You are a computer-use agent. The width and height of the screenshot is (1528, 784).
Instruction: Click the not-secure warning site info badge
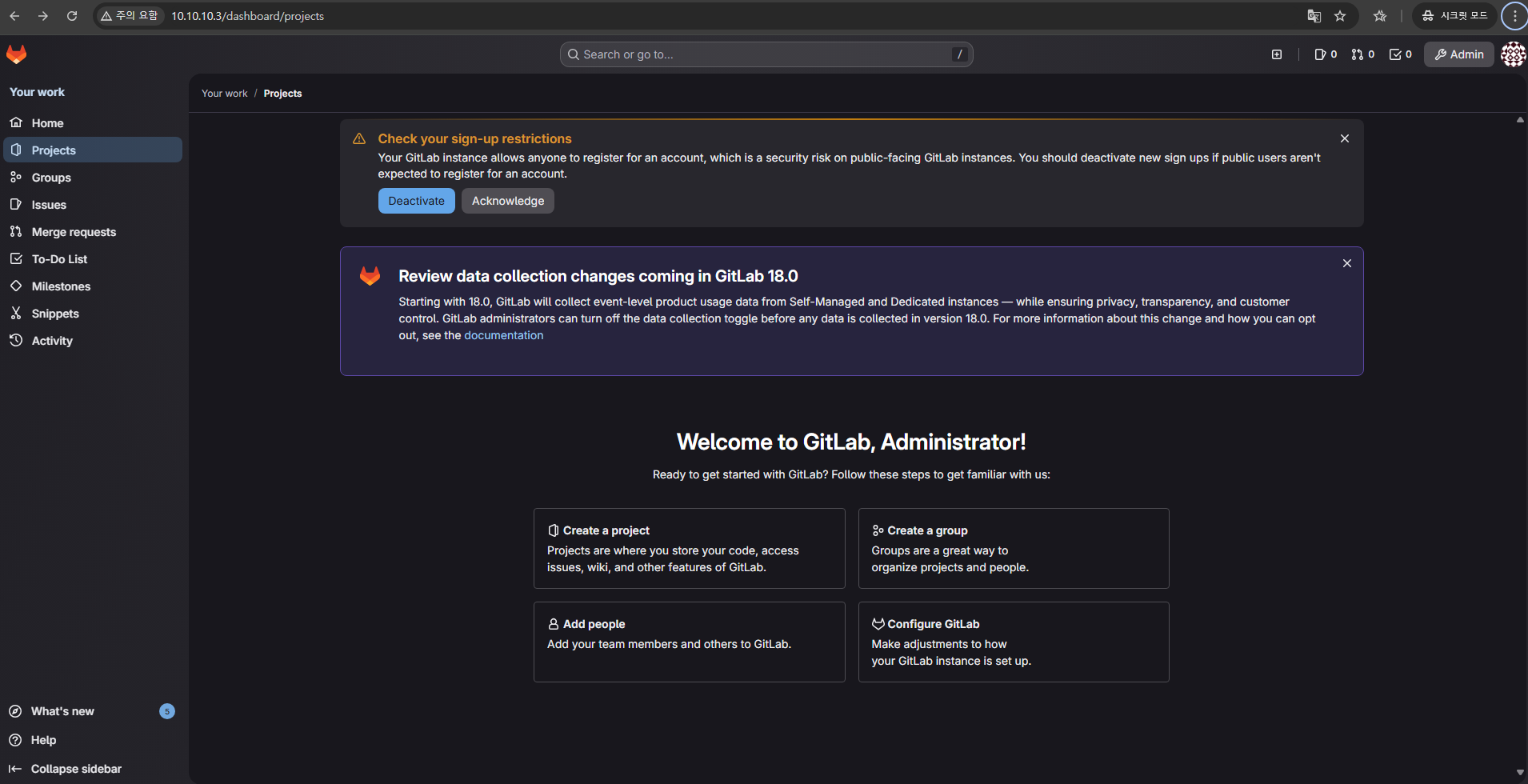coord(130,16)
